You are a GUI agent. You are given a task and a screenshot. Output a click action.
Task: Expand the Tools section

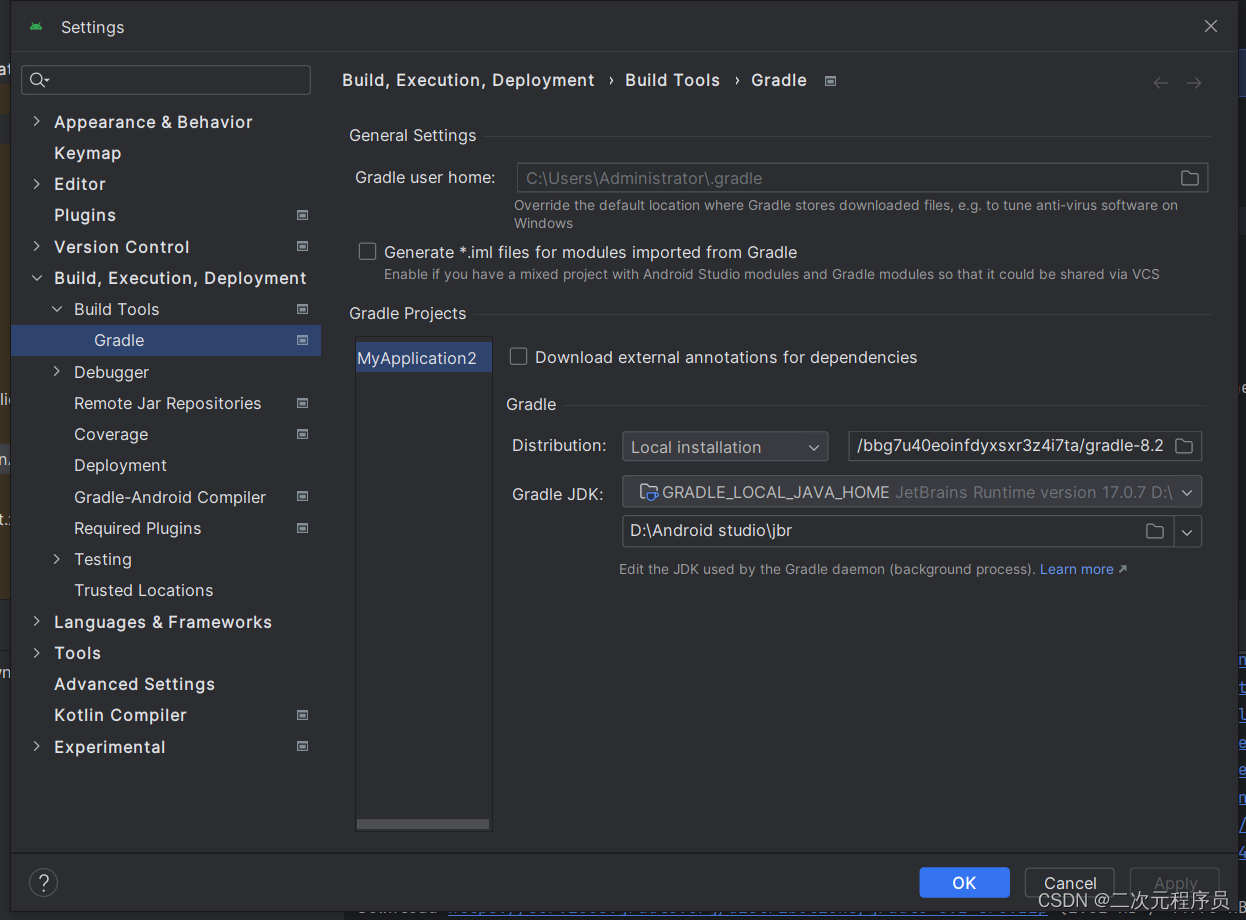click(36, 653)
